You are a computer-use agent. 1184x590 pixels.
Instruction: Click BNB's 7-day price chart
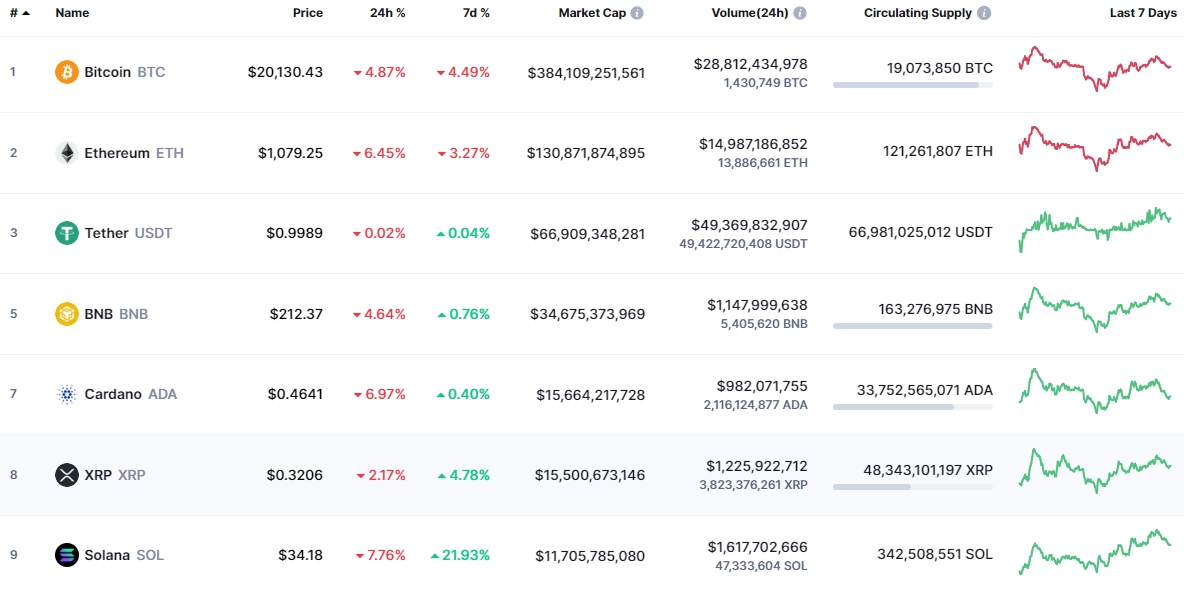(x=1095, y=310)
